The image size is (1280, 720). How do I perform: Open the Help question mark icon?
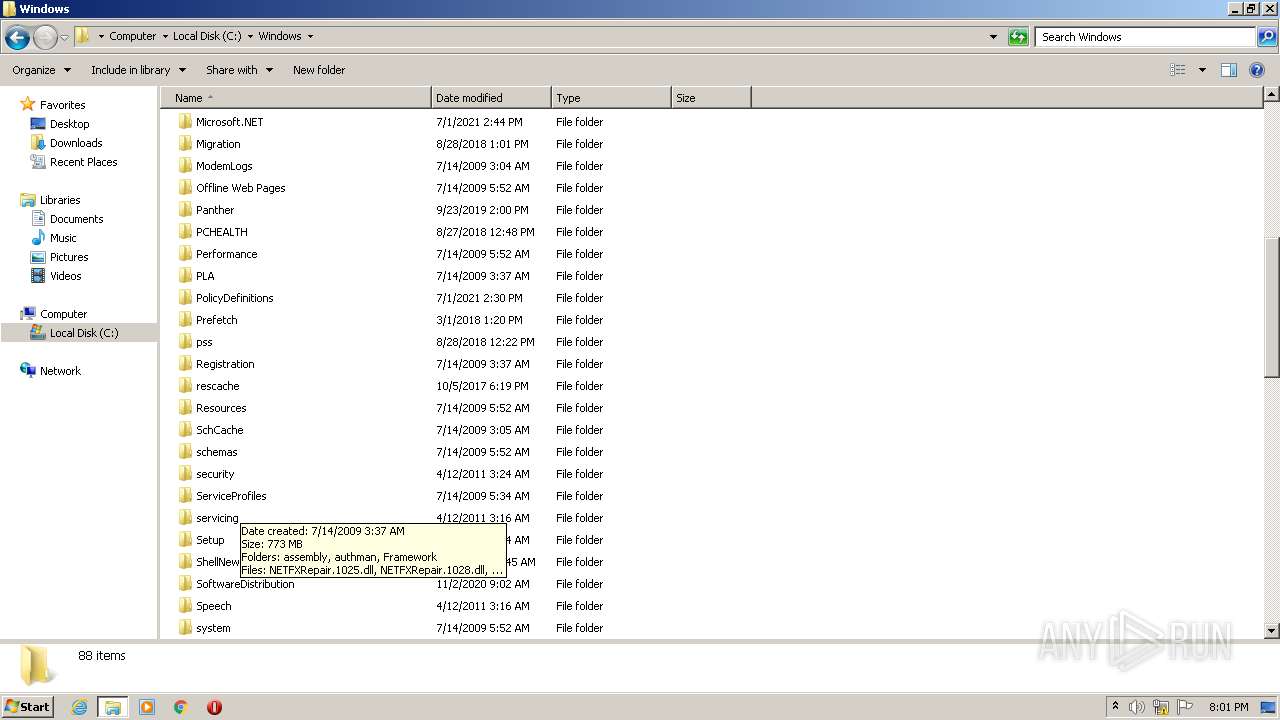(x=1258, y=70)
